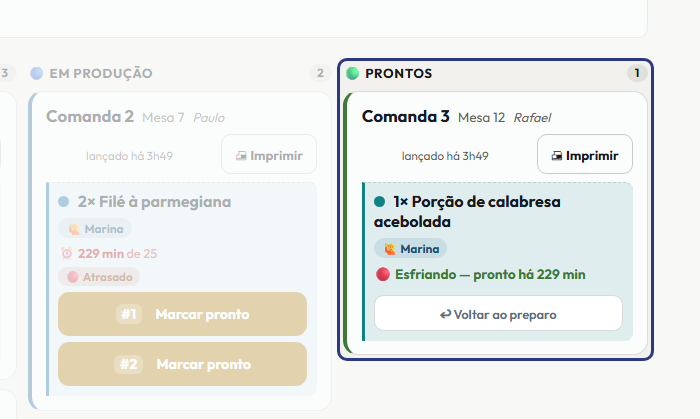Click 229 min de 25 timer text
This screenshot has height=419, width=700.
pos(117,253)
